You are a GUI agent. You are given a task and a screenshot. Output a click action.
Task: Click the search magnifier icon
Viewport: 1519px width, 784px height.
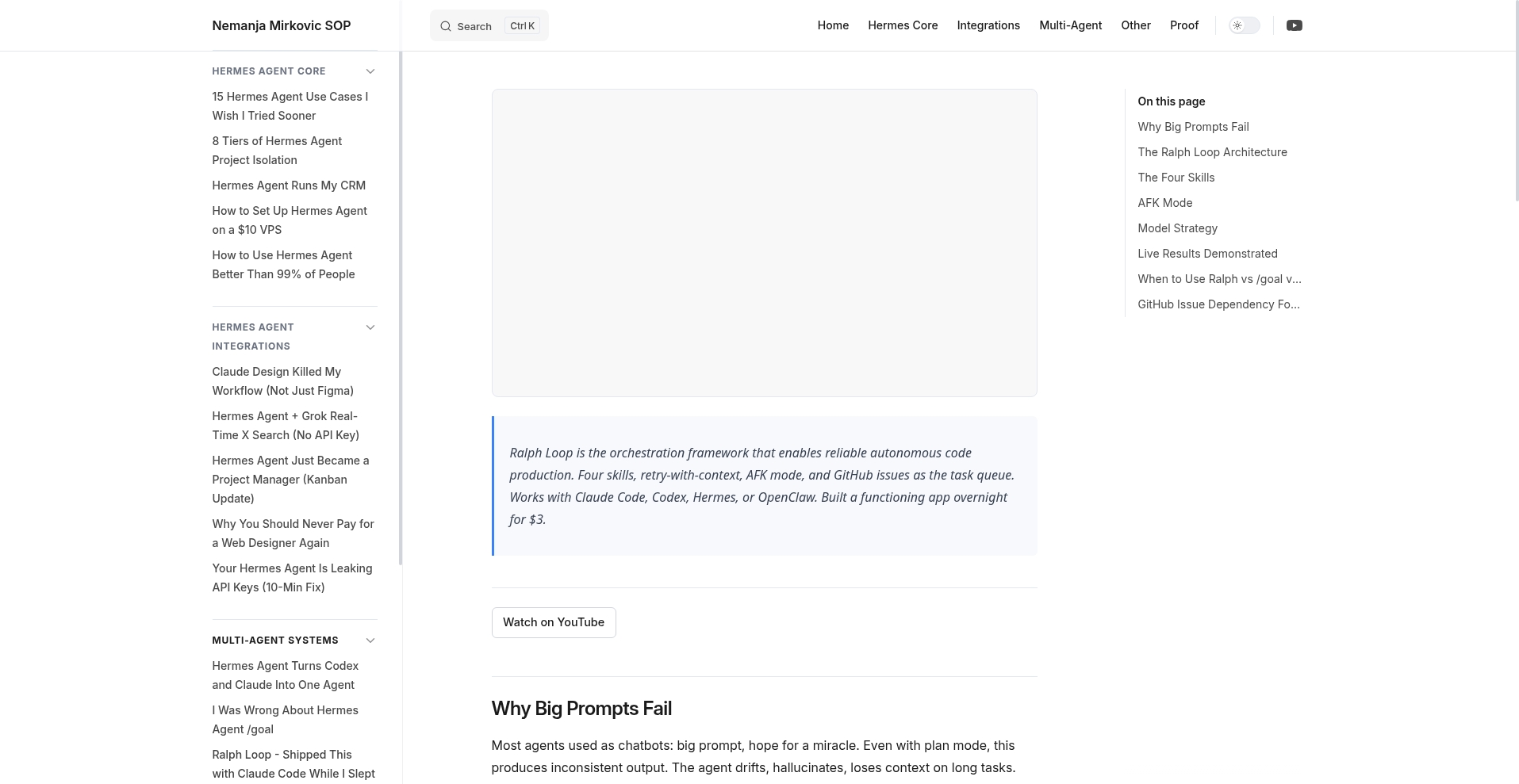tap(446, 26)
